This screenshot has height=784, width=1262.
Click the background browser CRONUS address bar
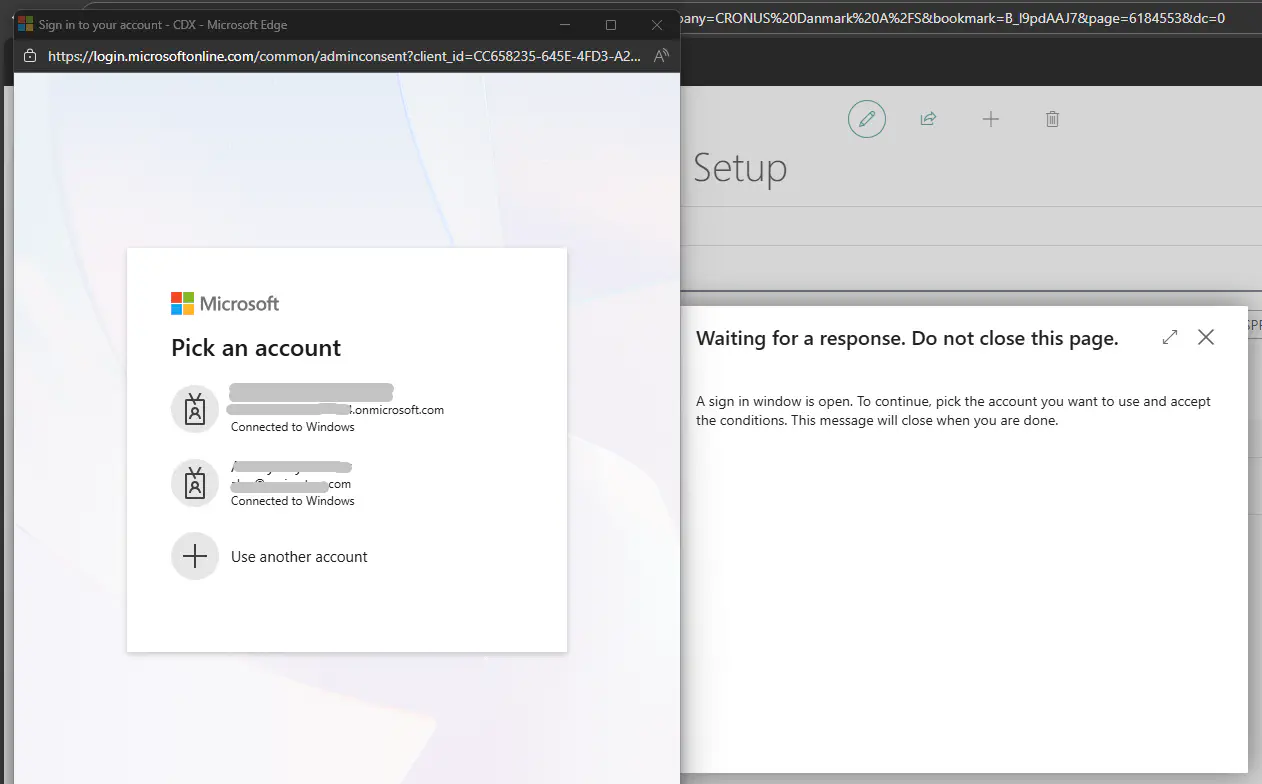tap(950, 18)
